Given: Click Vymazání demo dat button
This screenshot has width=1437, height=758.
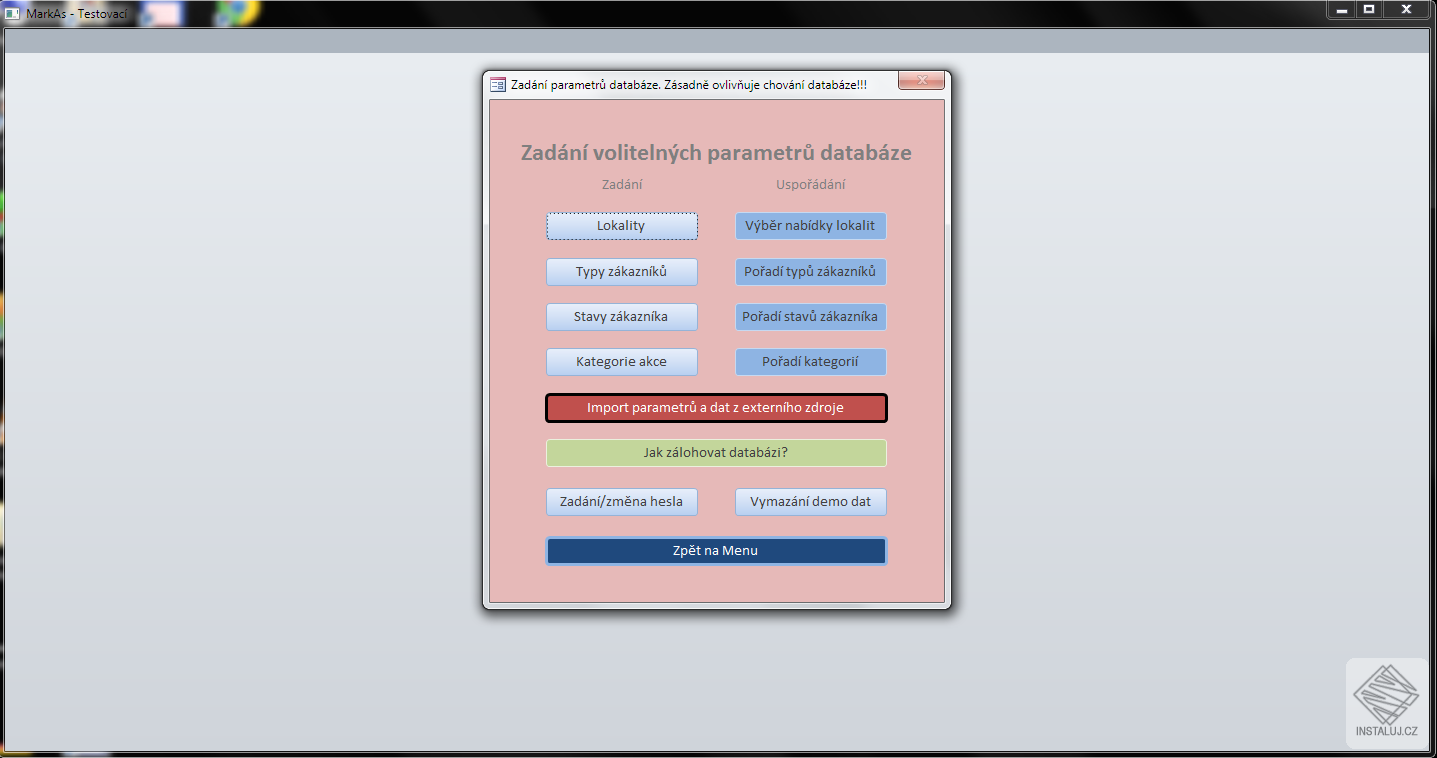Looking at the screenshot, I should coord(810,502).
